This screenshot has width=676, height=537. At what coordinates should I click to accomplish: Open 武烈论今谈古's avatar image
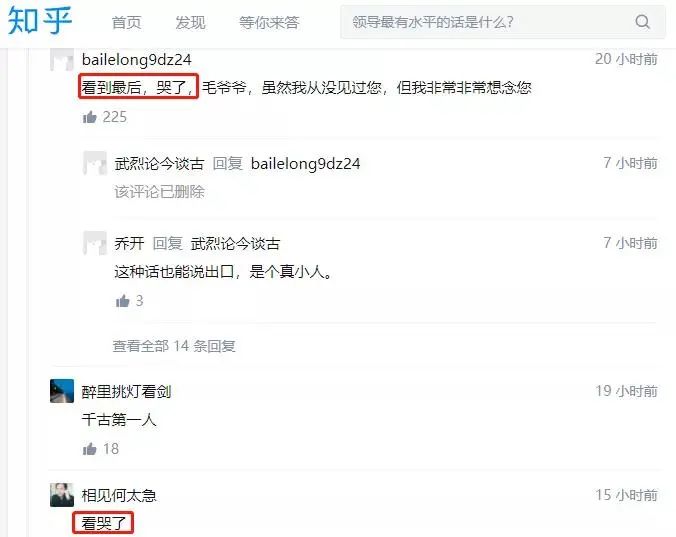94,163
